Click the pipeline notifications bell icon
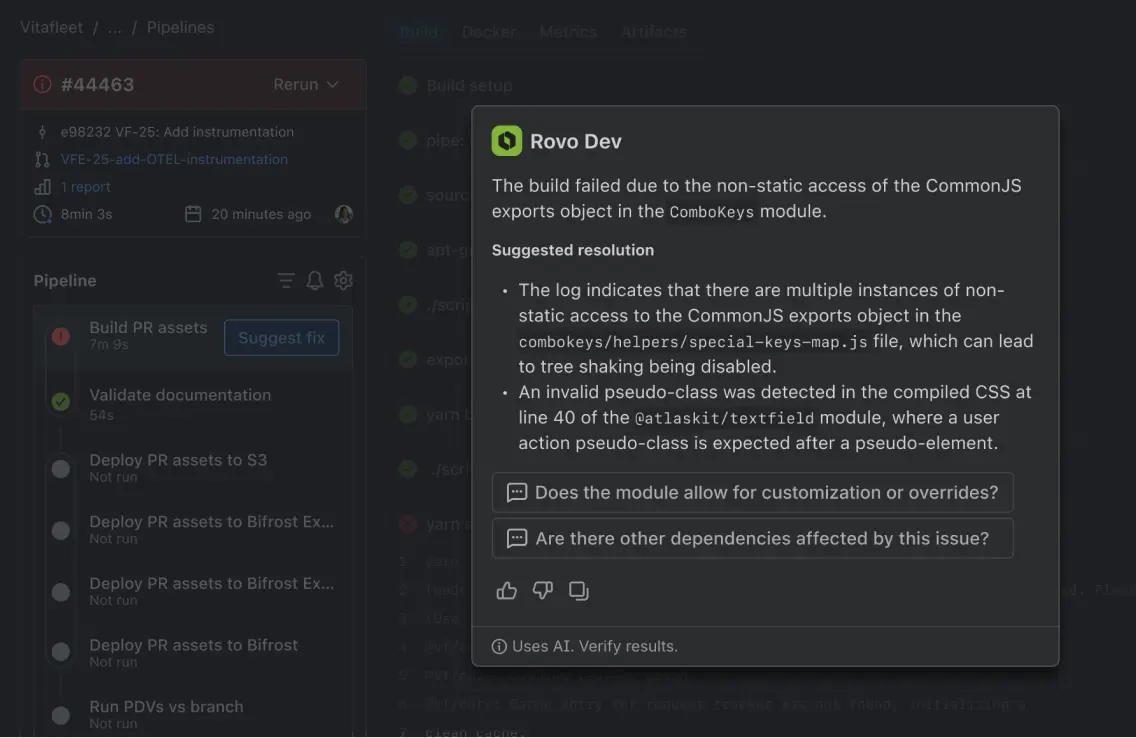This screenshot has height=738, width=1136. [x=315, y=281]
